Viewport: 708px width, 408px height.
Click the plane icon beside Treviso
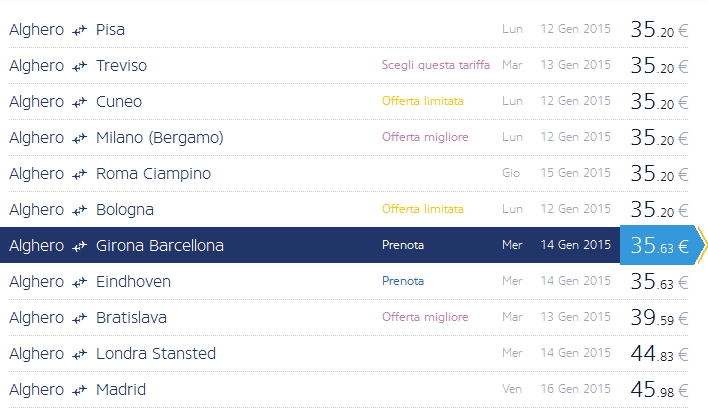click(80, 66)
